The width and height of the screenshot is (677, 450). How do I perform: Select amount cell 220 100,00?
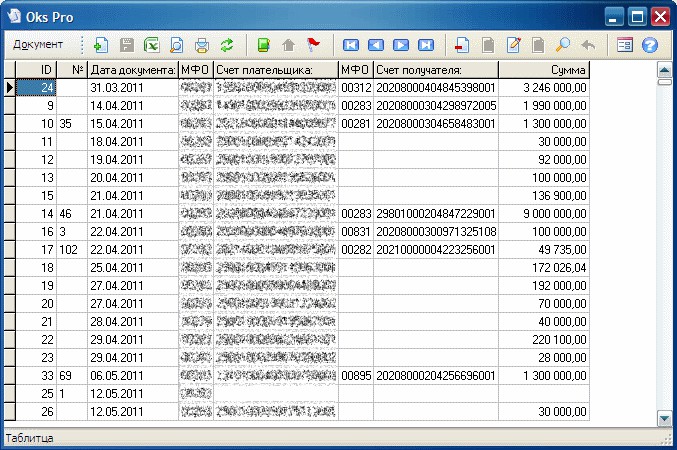(544, 340)
